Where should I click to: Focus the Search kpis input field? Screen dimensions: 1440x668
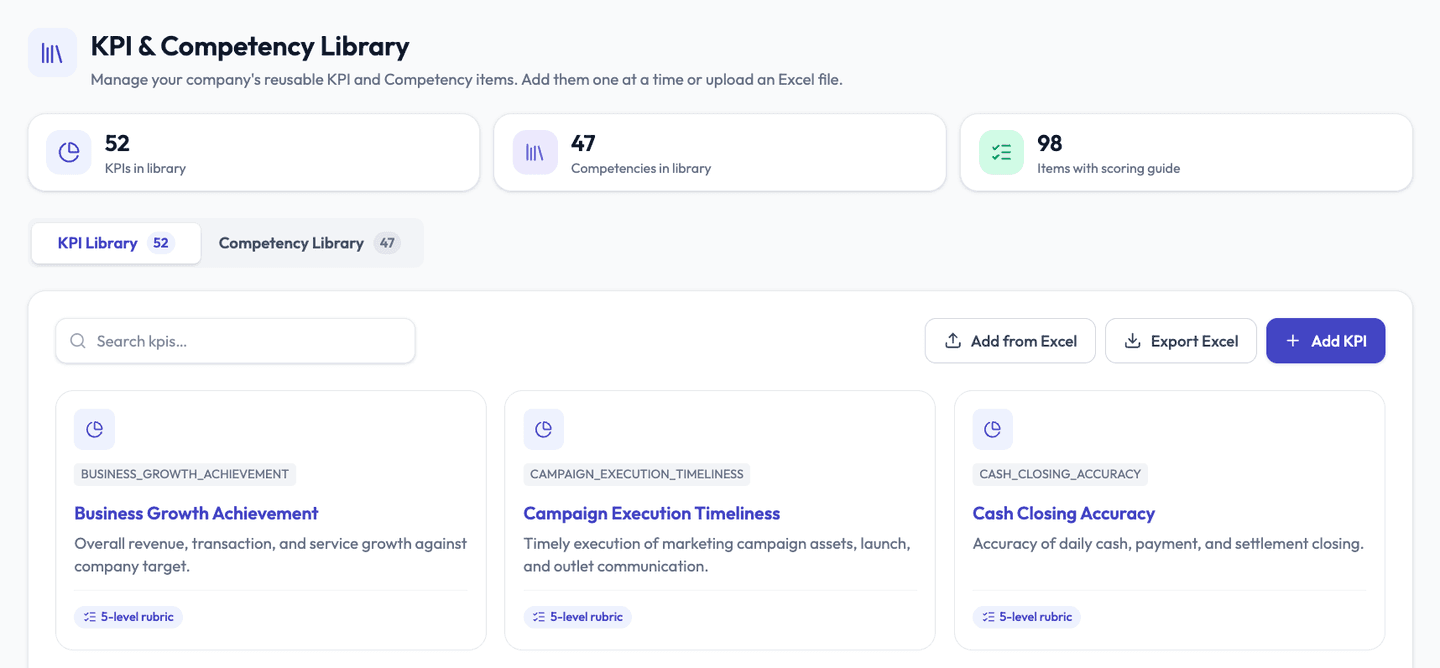pos(235,341)
